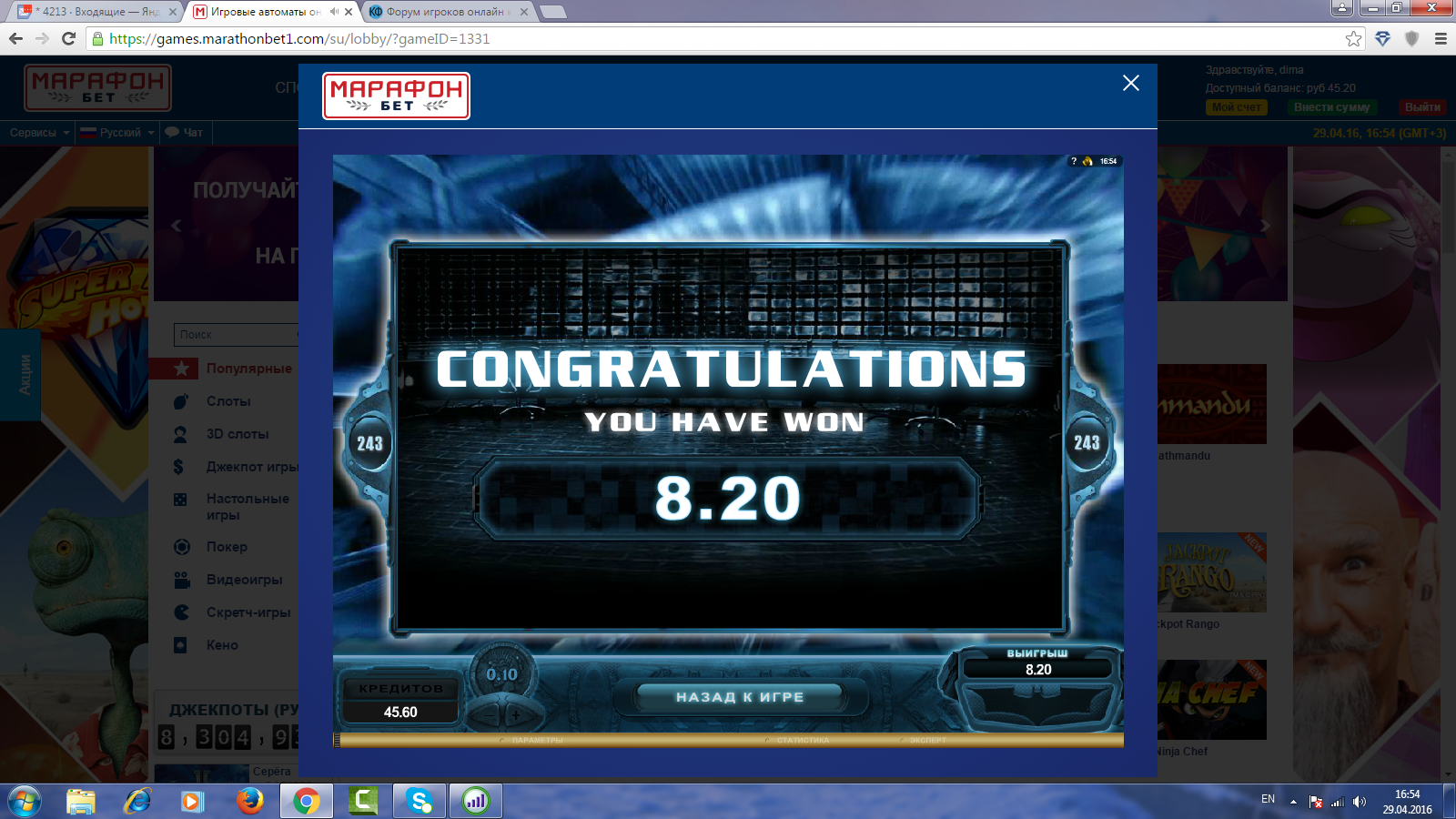1456x819 pixels.
Task: Click the browser back arrow
Action: (15, 38)
